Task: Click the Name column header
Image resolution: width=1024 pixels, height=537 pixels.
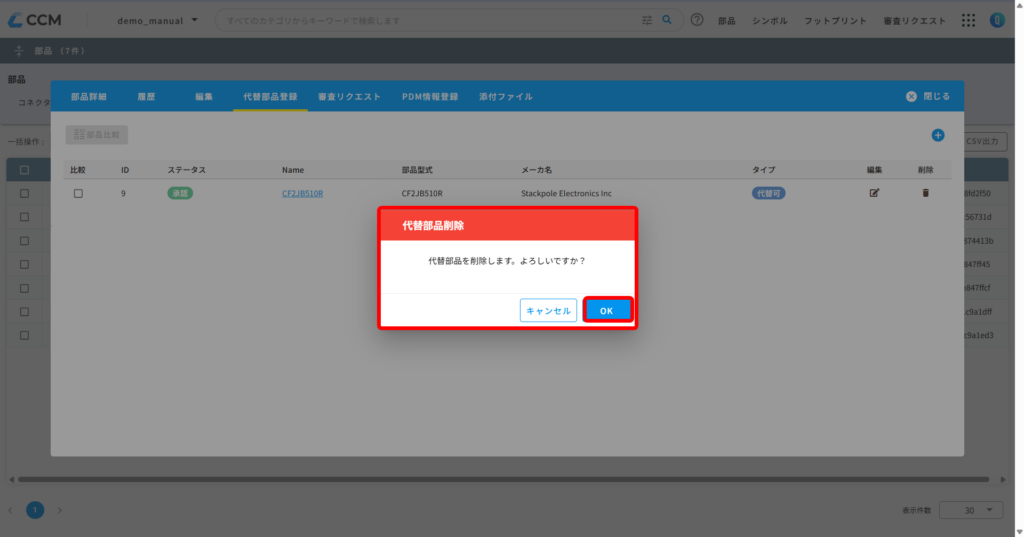Action: (x=293, y=170)
